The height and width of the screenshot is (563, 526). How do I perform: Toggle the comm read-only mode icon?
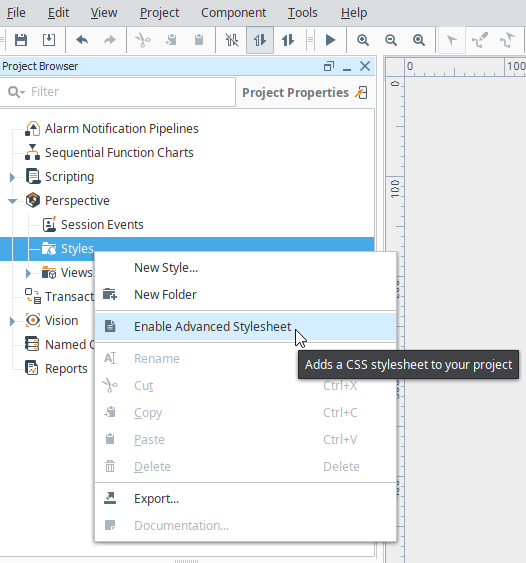point(260,40)
